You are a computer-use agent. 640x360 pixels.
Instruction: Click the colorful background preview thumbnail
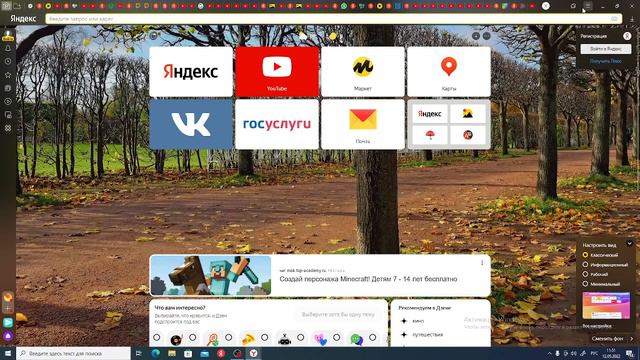click(x=606, y=306)
